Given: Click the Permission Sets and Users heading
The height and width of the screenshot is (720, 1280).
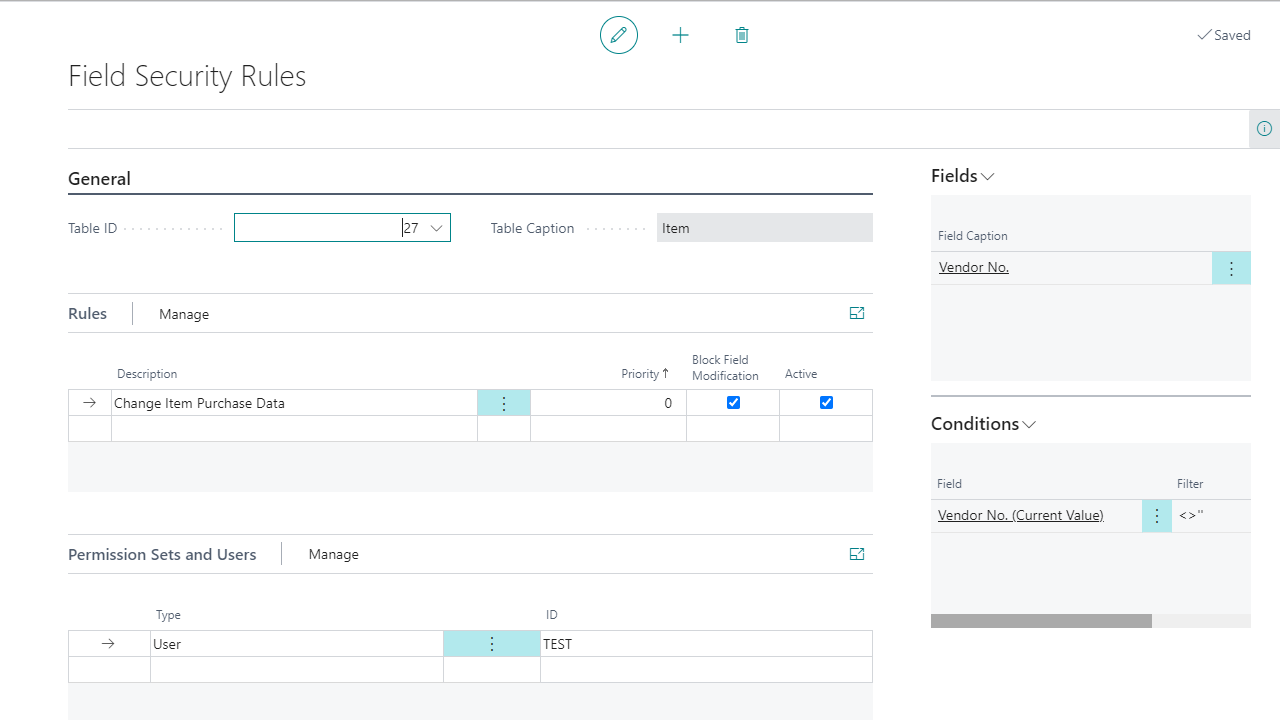Looking at the screenshot, I should pos(162,554).
